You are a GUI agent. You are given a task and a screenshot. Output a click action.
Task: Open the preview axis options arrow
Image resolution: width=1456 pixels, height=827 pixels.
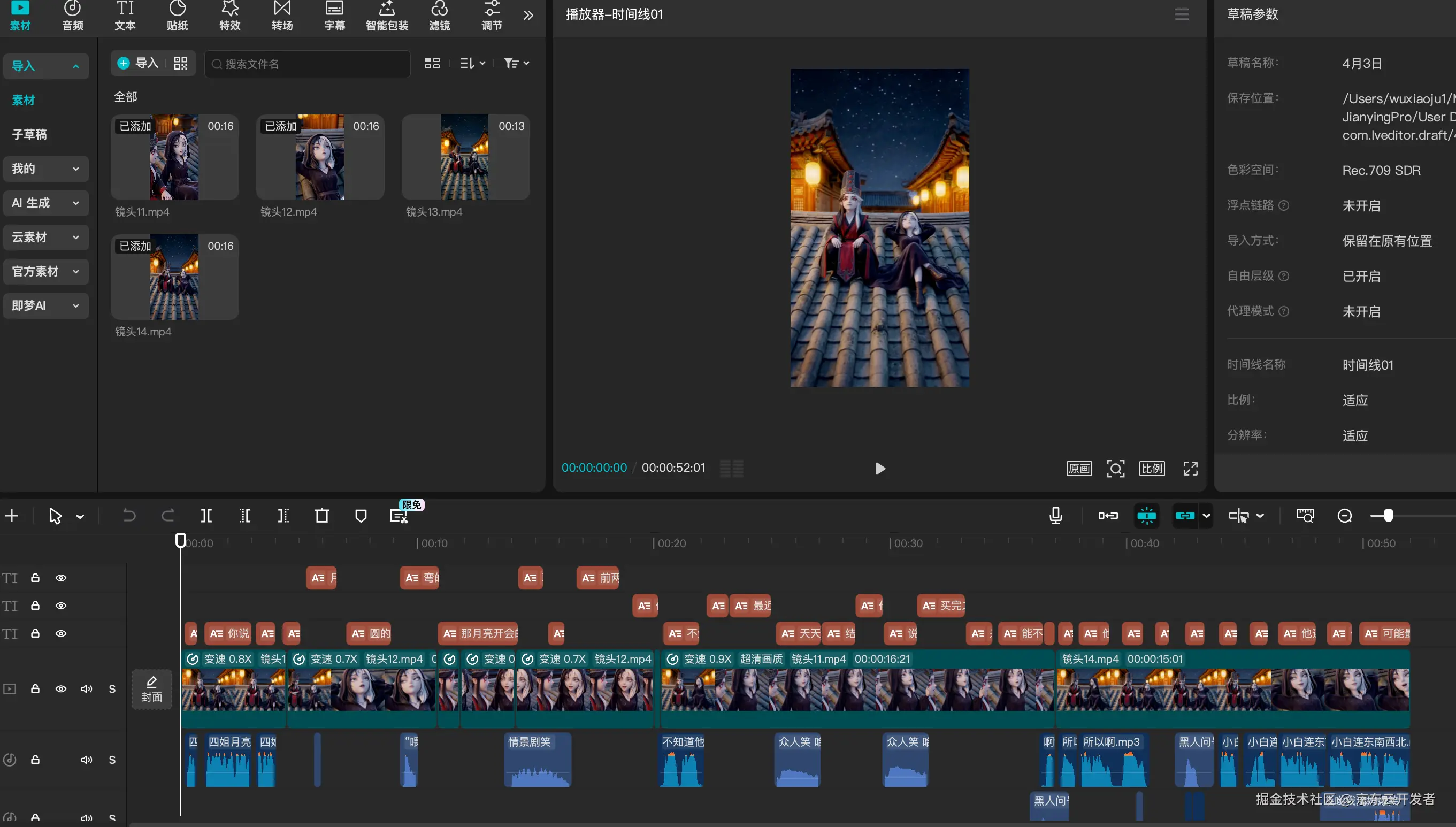point(1260,516)
